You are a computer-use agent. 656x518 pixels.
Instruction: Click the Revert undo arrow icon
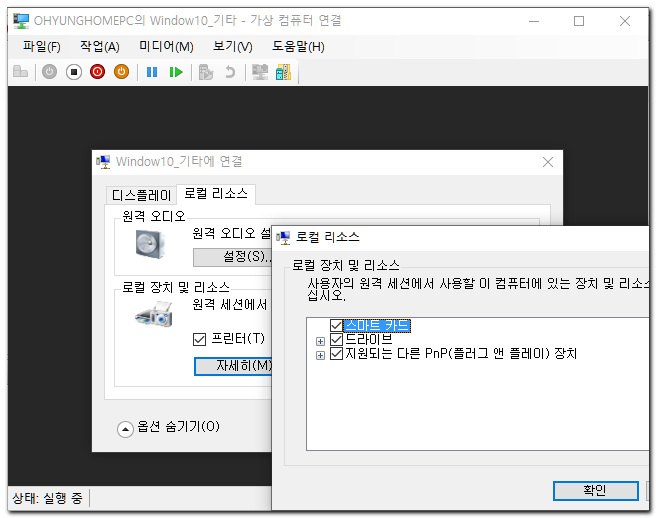coord(230,72)
